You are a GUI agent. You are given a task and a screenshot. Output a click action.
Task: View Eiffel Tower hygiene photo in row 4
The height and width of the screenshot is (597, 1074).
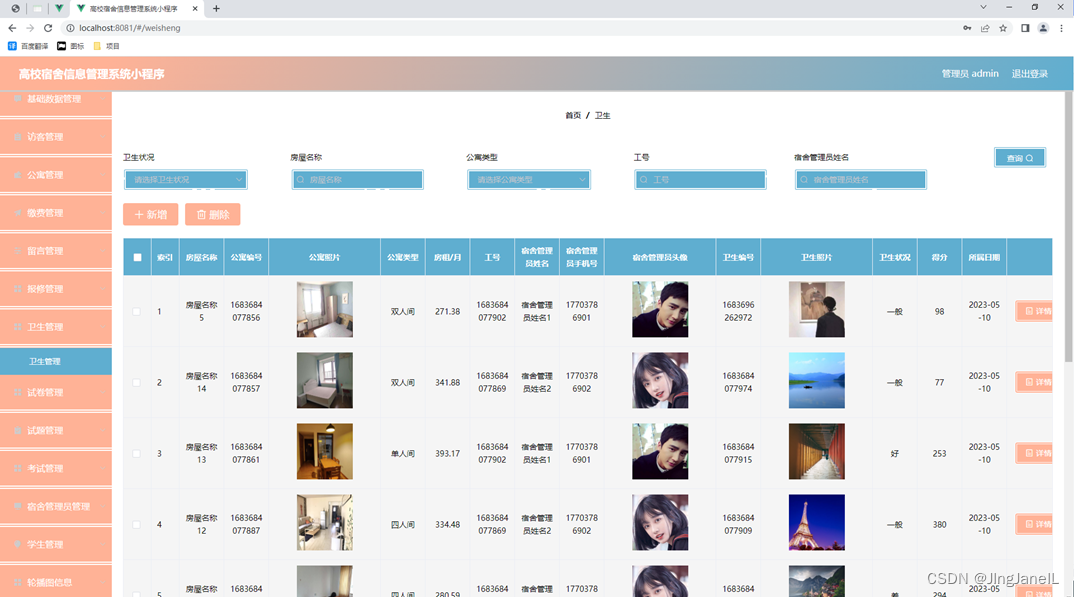click(x=816, y=522)
